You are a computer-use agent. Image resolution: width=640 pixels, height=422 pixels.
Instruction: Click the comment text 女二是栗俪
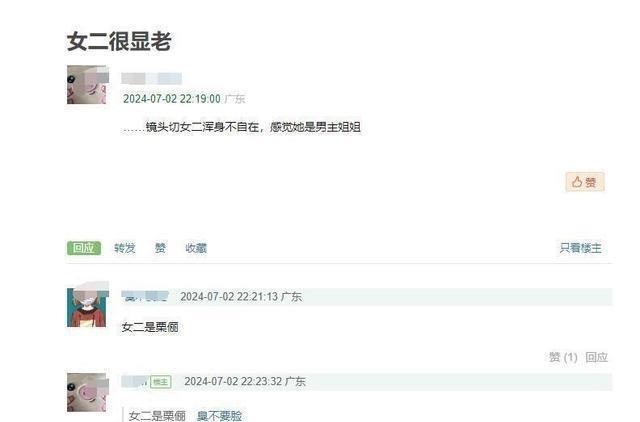tap(150, 327)
